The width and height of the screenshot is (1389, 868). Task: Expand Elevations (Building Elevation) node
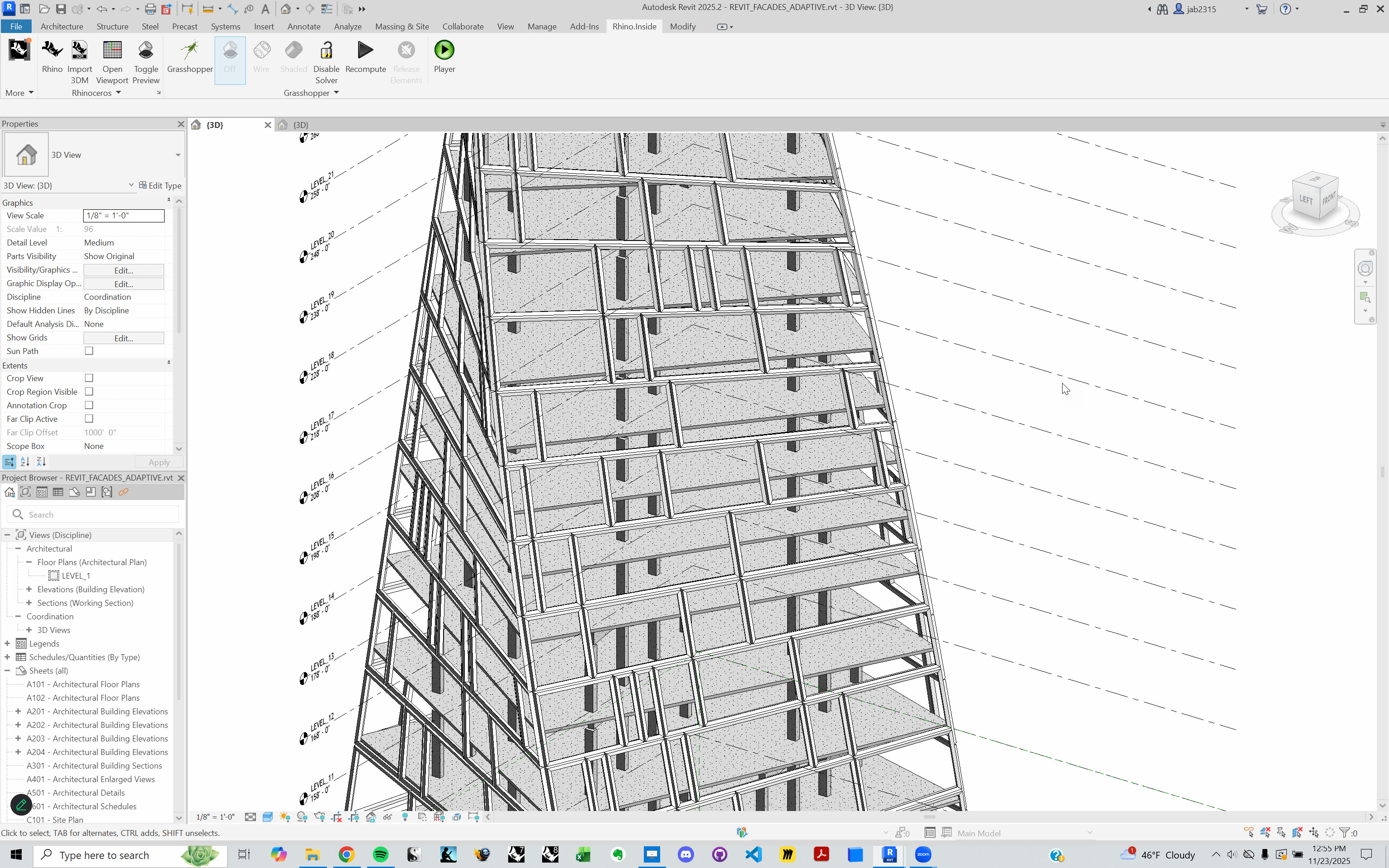click(x=29, y=589)
